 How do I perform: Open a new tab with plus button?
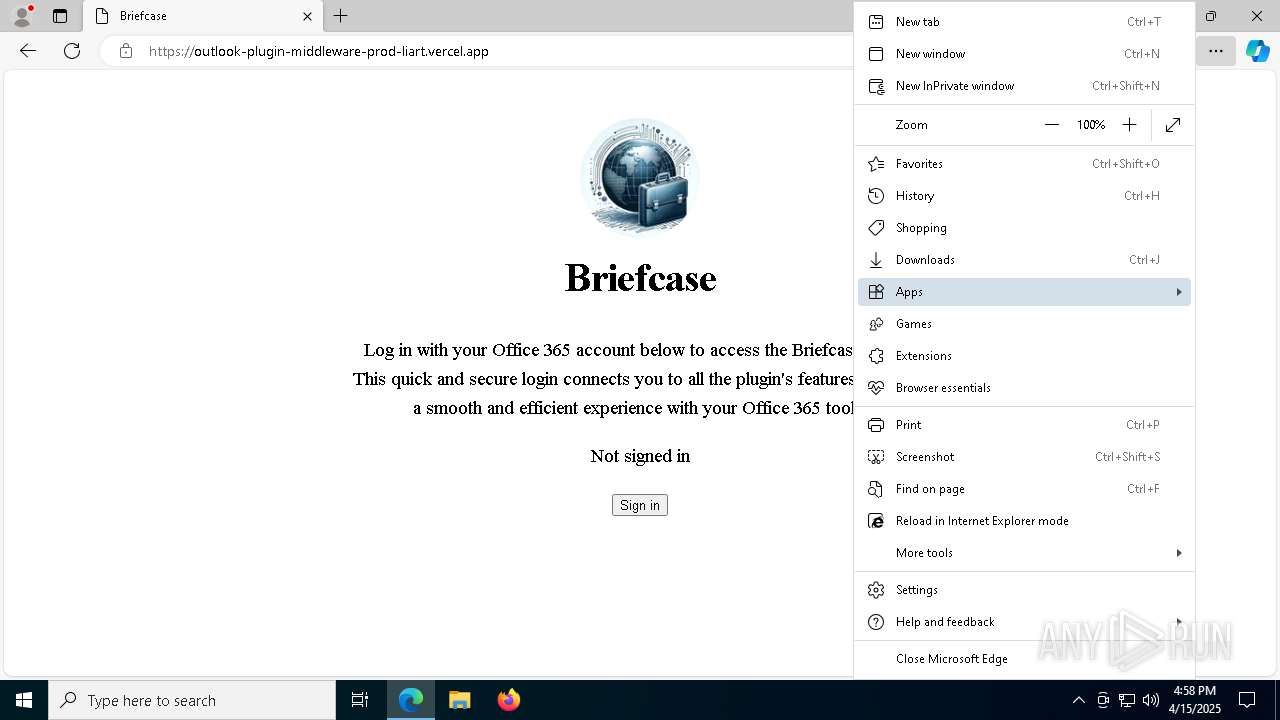[x=341, y=16]
